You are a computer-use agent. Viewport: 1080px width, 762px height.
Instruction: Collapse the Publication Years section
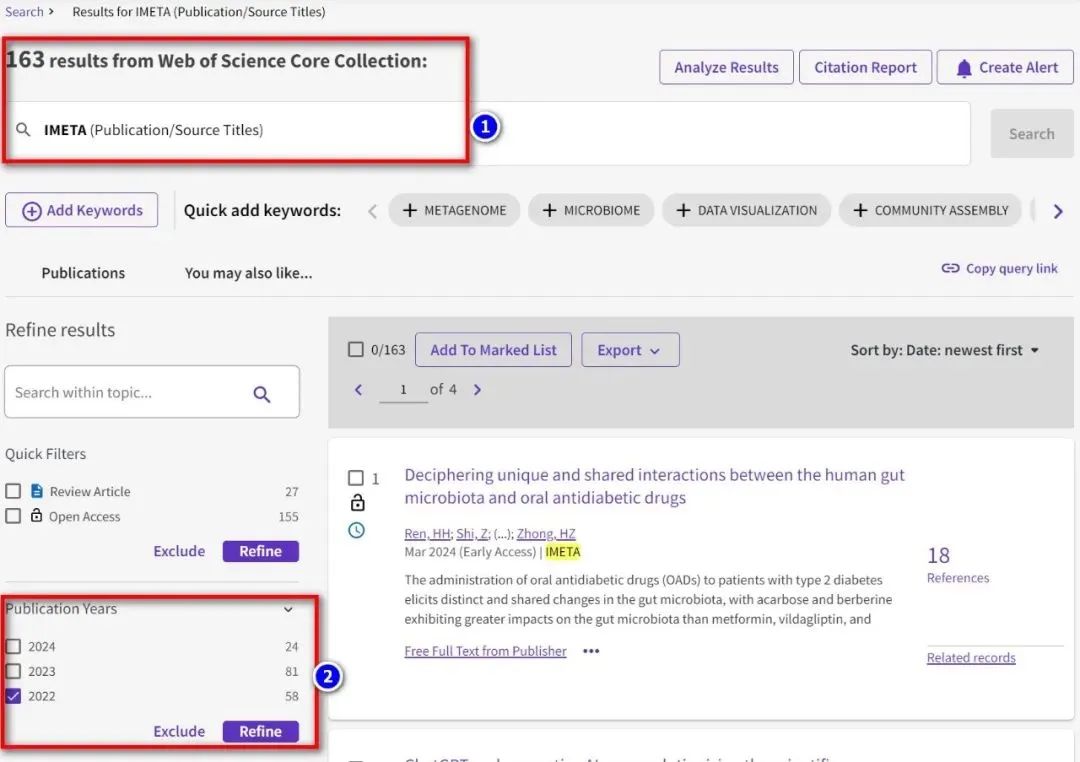[288, 609]
